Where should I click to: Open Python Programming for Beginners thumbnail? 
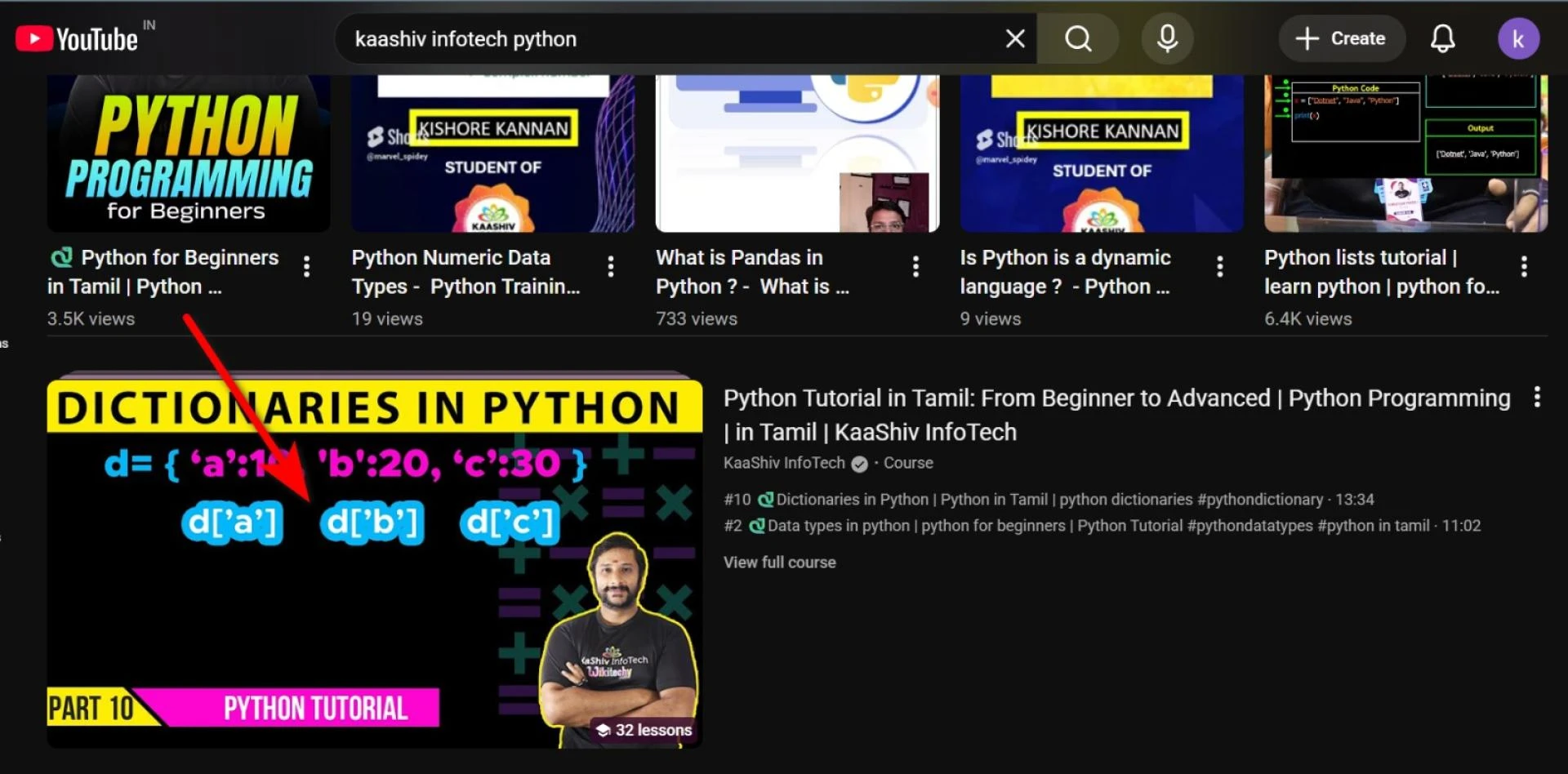tap(189, 153)
